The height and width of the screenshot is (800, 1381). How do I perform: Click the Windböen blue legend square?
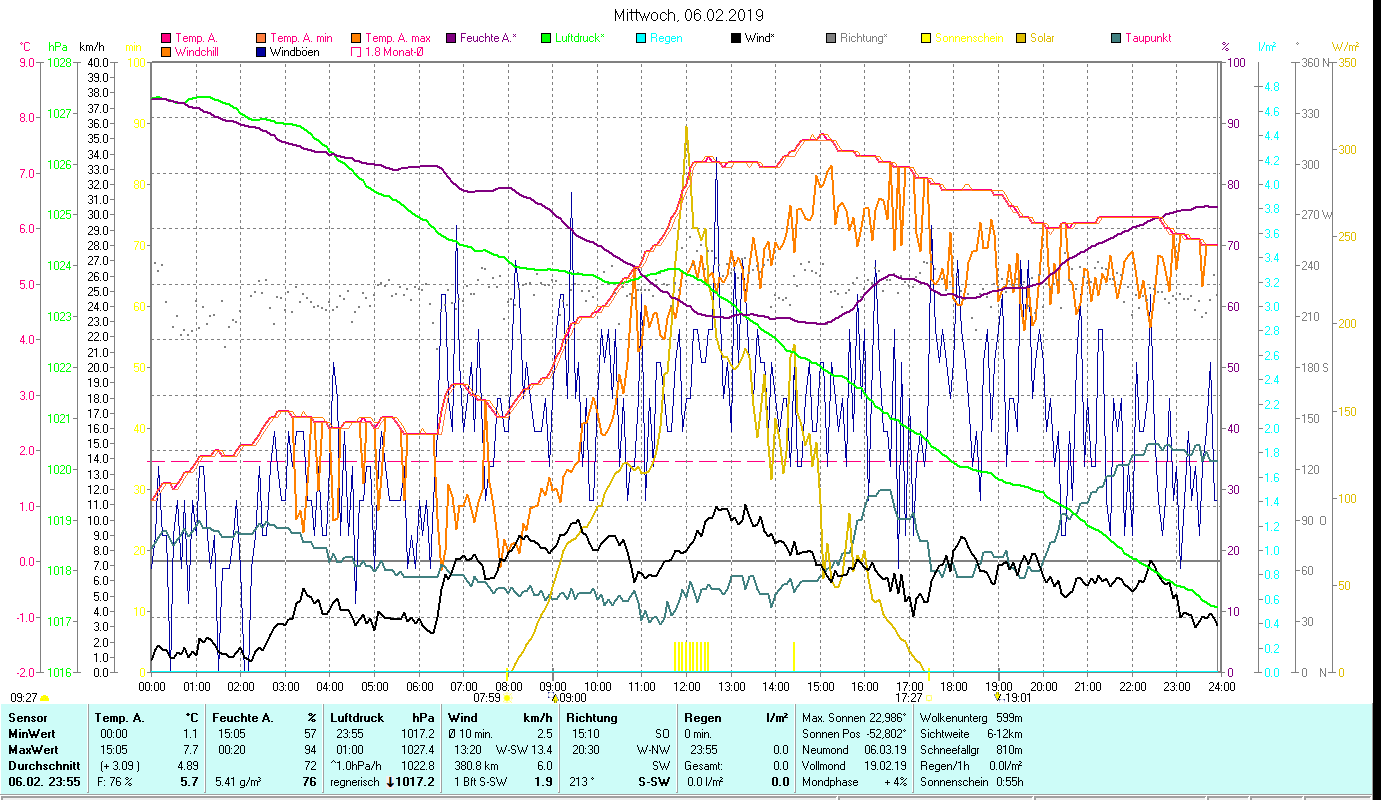click(262, 52)
